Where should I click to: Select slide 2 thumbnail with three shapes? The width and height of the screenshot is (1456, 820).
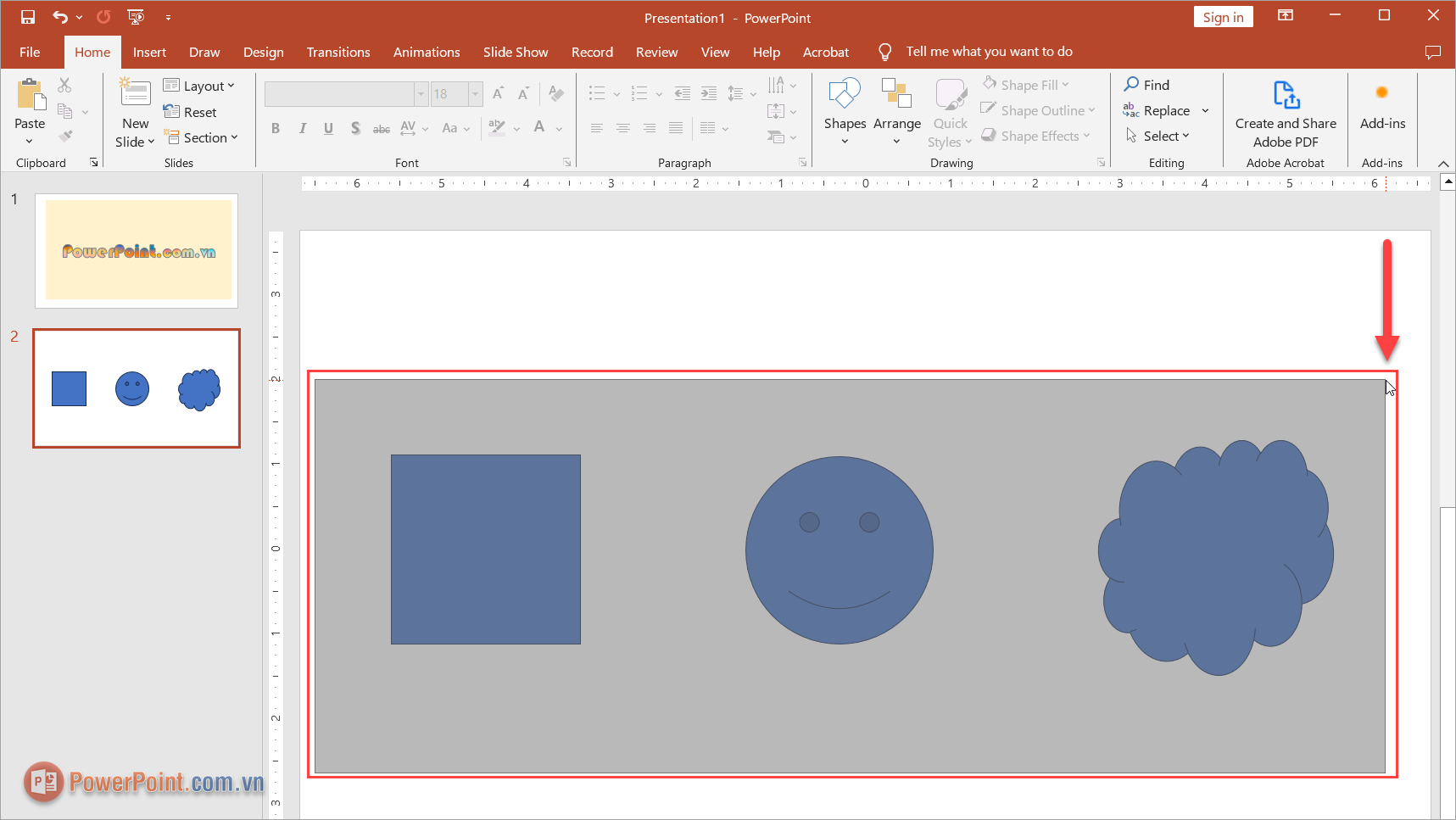(x=137, y=388)
